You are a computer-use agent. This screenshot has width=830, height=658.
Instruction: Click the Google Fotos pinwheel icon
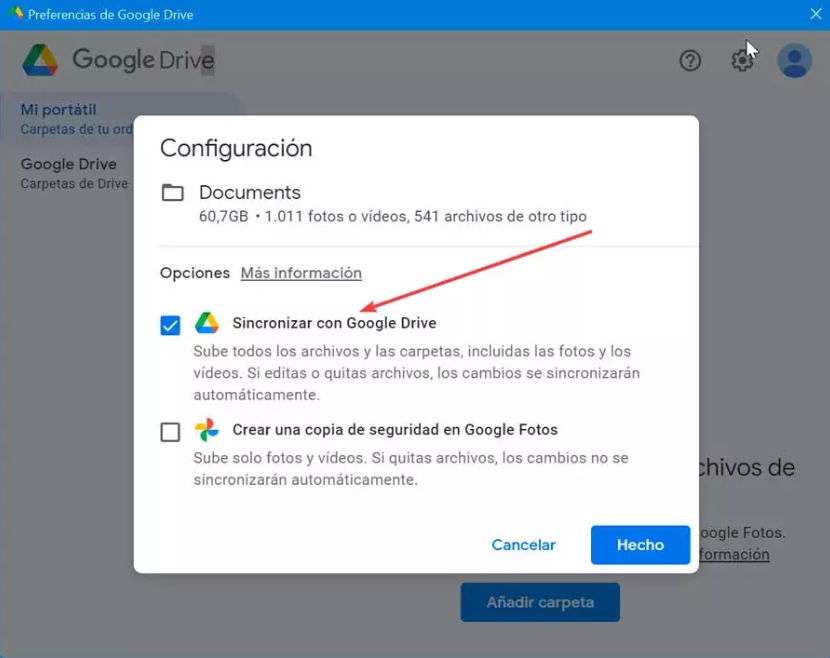point(206,429)
